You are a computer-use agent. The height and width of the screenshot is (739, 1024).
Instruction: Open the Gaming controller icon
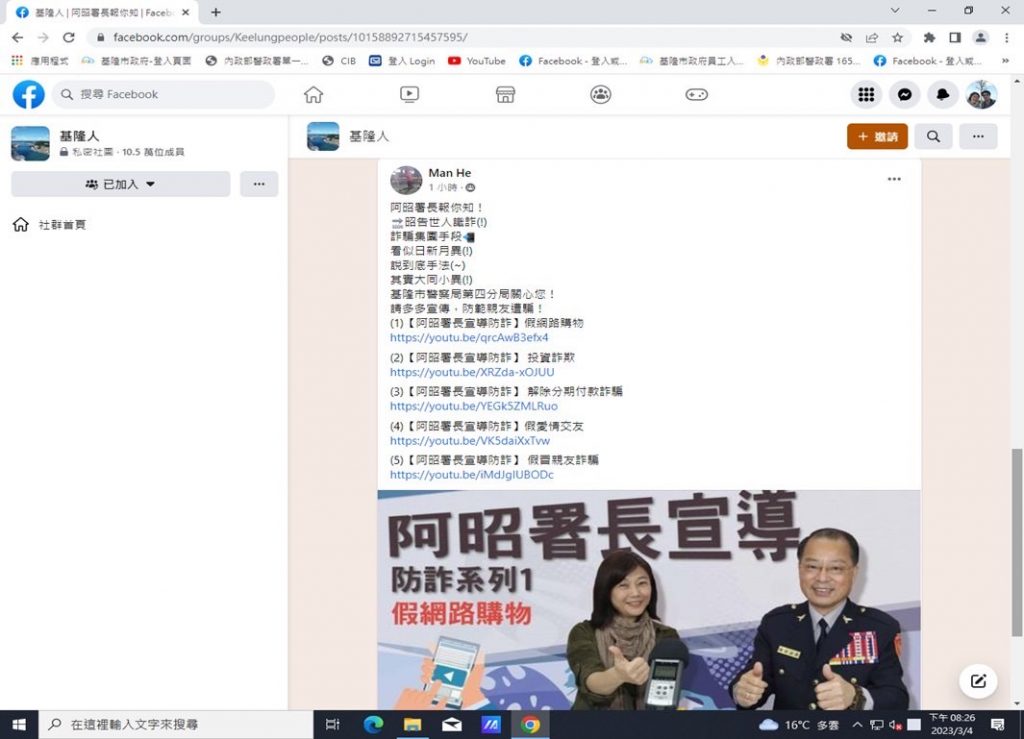point(696,95)
